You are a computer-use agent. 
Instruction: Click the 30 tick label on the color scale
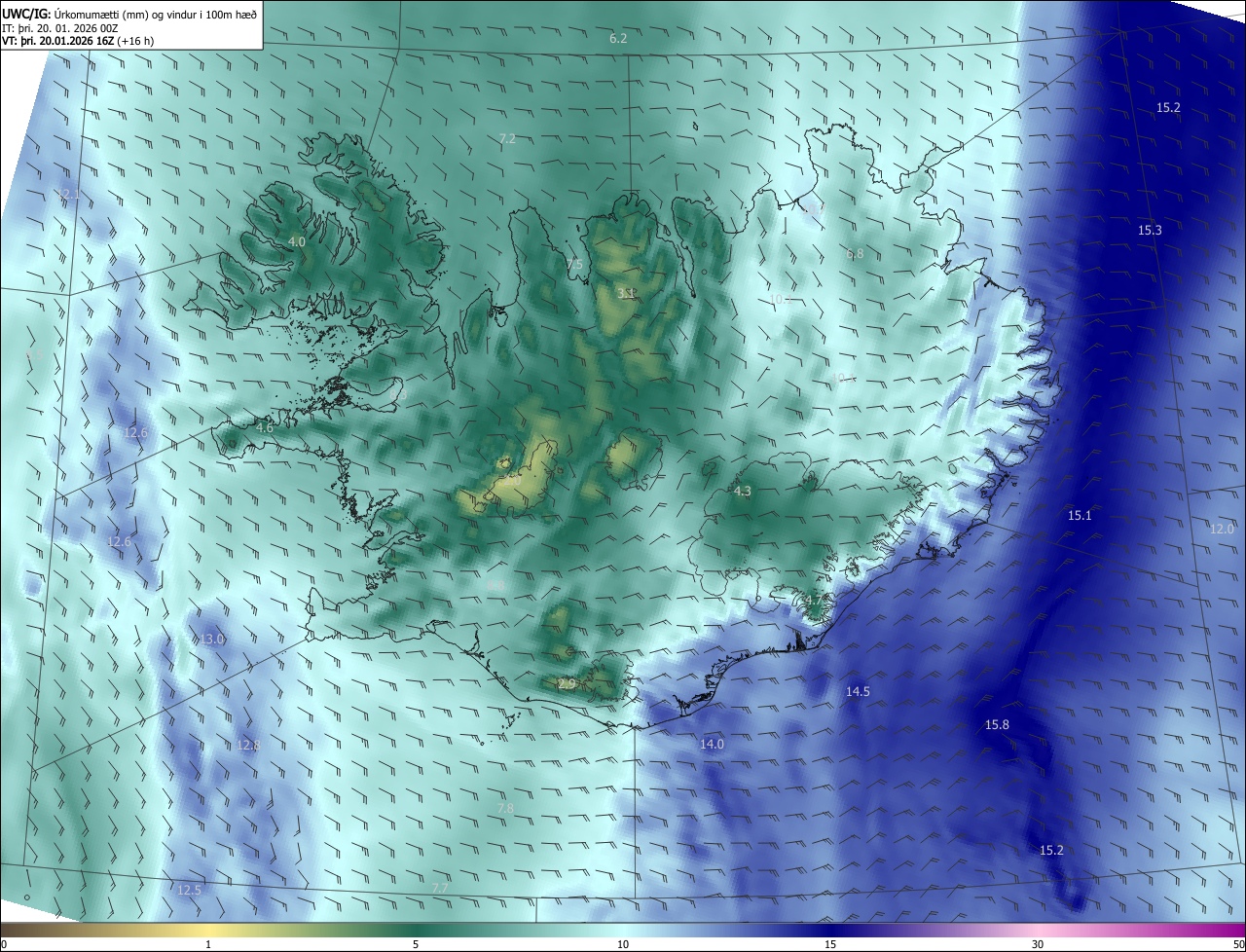(x=1038, y=944)
